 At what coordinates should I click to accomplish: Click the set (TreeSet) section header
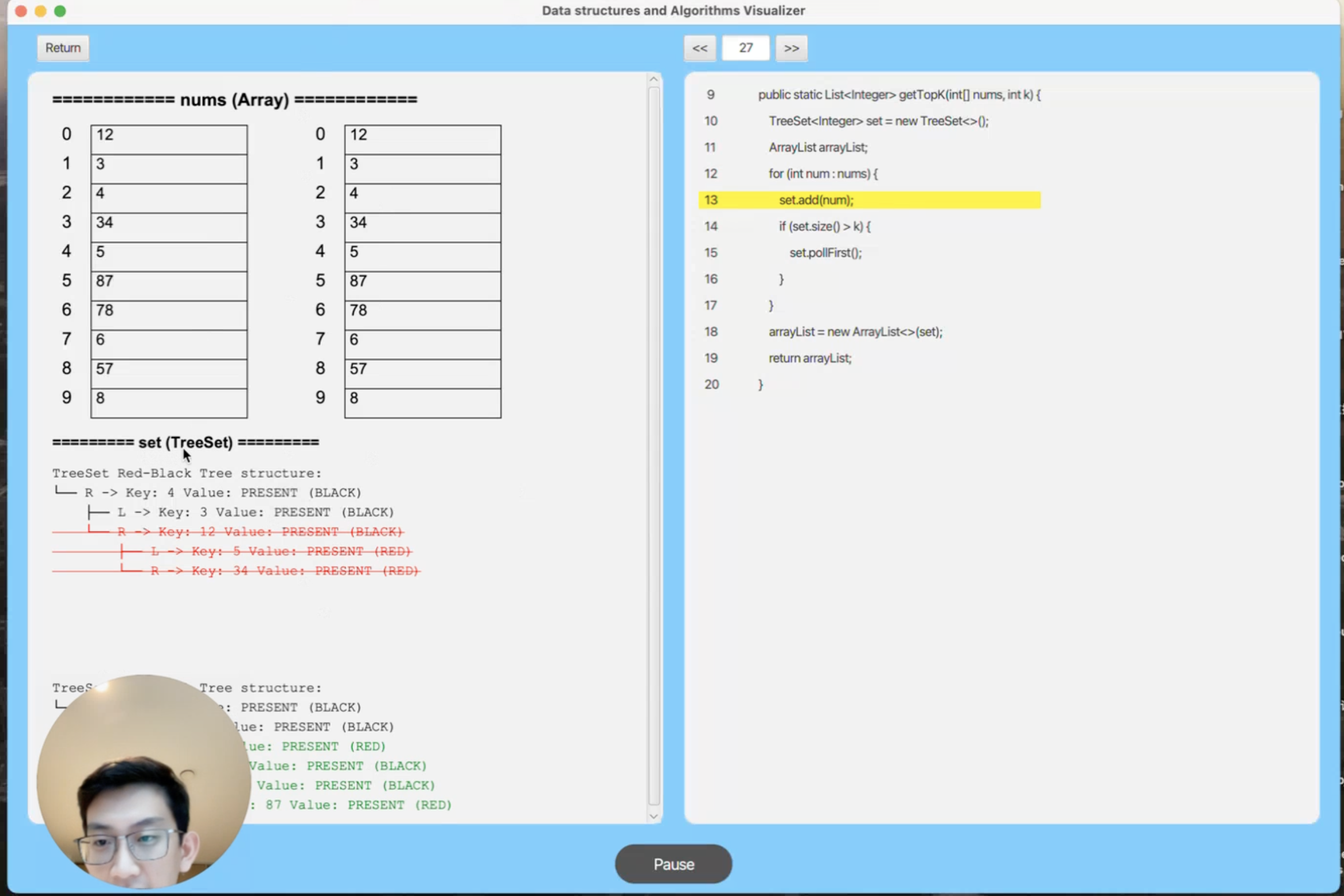point(185,442)
